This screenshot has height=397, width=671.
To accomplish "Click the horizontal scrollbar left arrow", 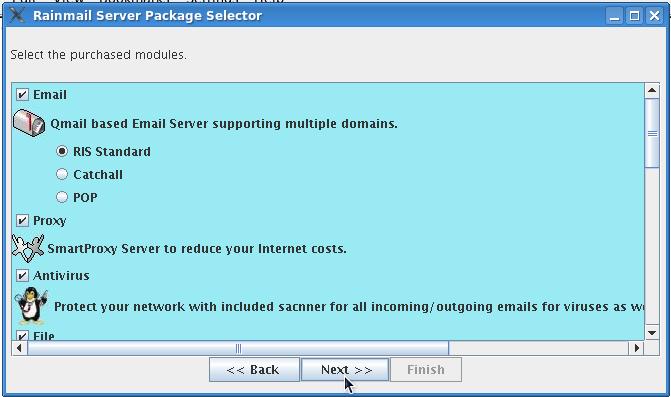I will (x=19, y=348).
